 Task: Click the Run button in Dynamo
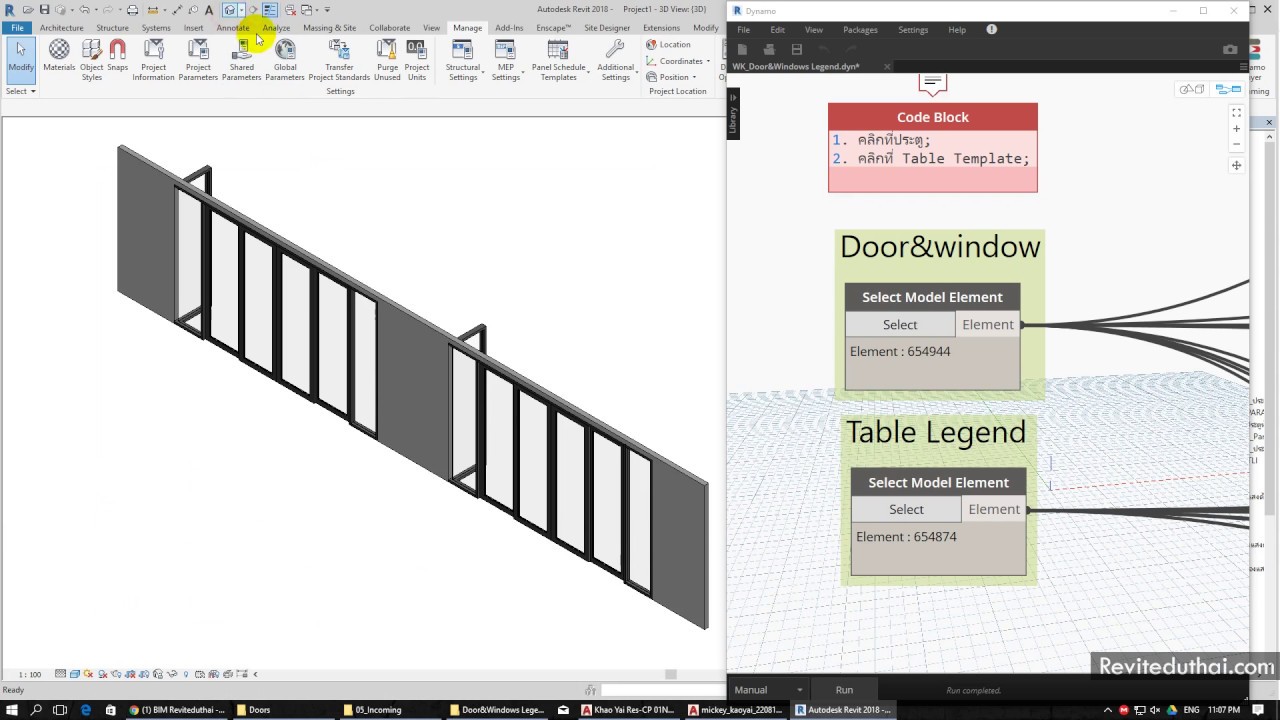pyautogui.click(x=844, y=690)
